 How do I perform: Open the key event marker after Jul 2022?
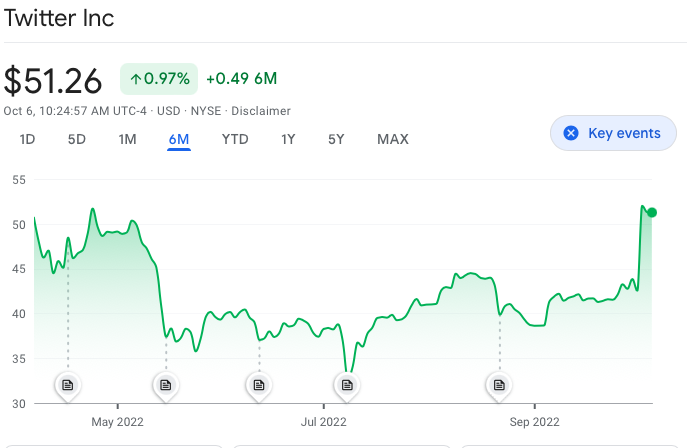coord(347,385)
